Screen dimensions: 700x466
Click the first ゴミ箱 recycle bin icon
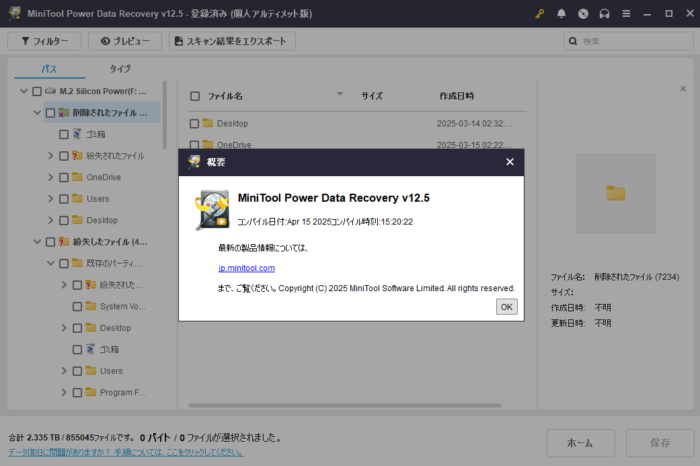tap(77, 134)
